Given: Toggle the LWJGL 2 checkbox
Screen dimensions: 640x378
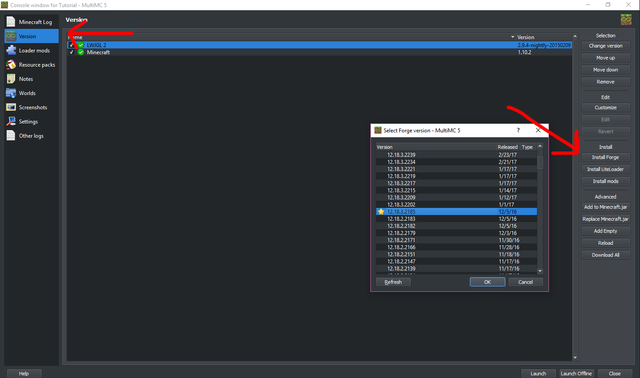Looking at the screenshot, I should point(72,45).
